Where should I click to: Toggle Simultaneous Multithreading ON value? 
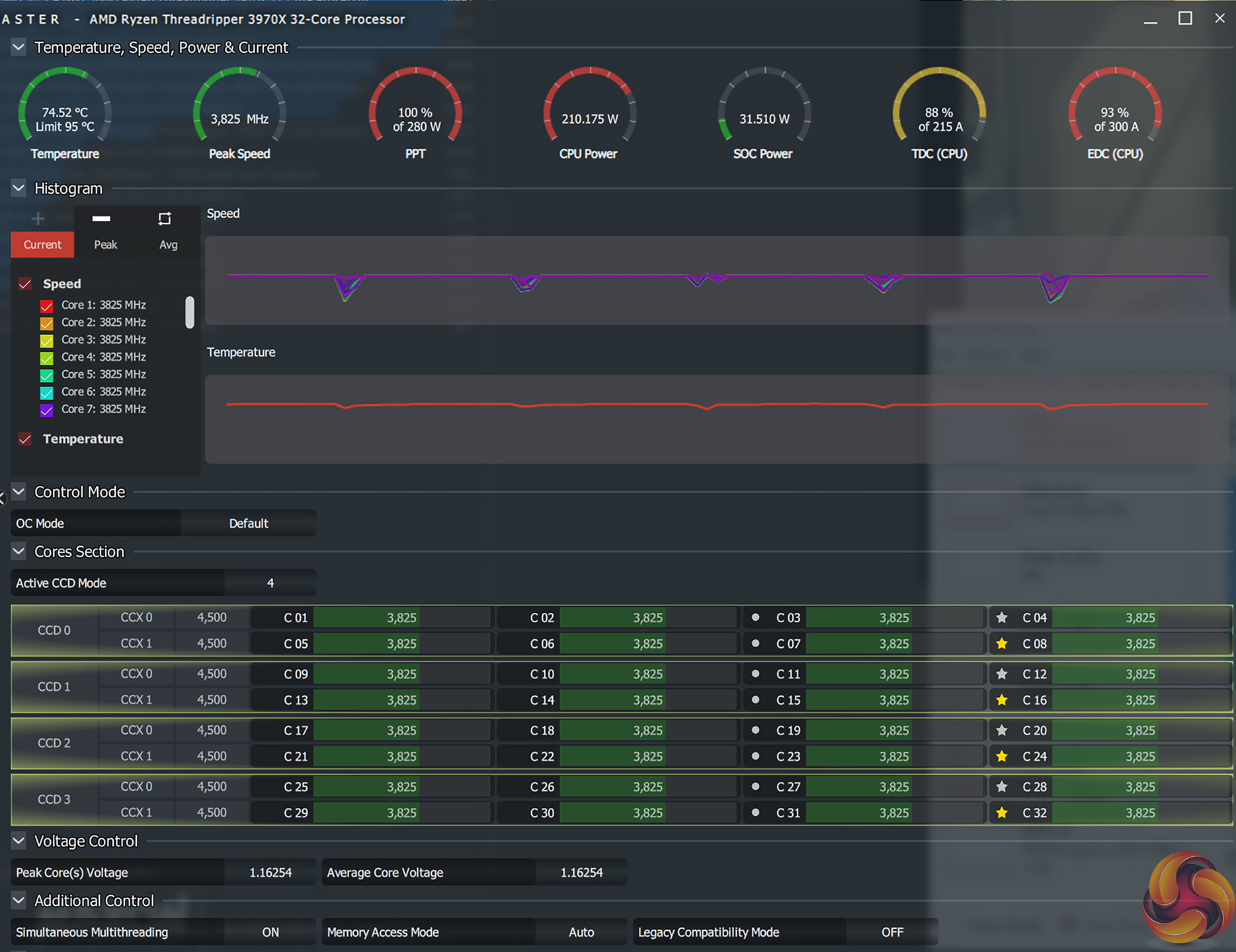coord(270,932)
